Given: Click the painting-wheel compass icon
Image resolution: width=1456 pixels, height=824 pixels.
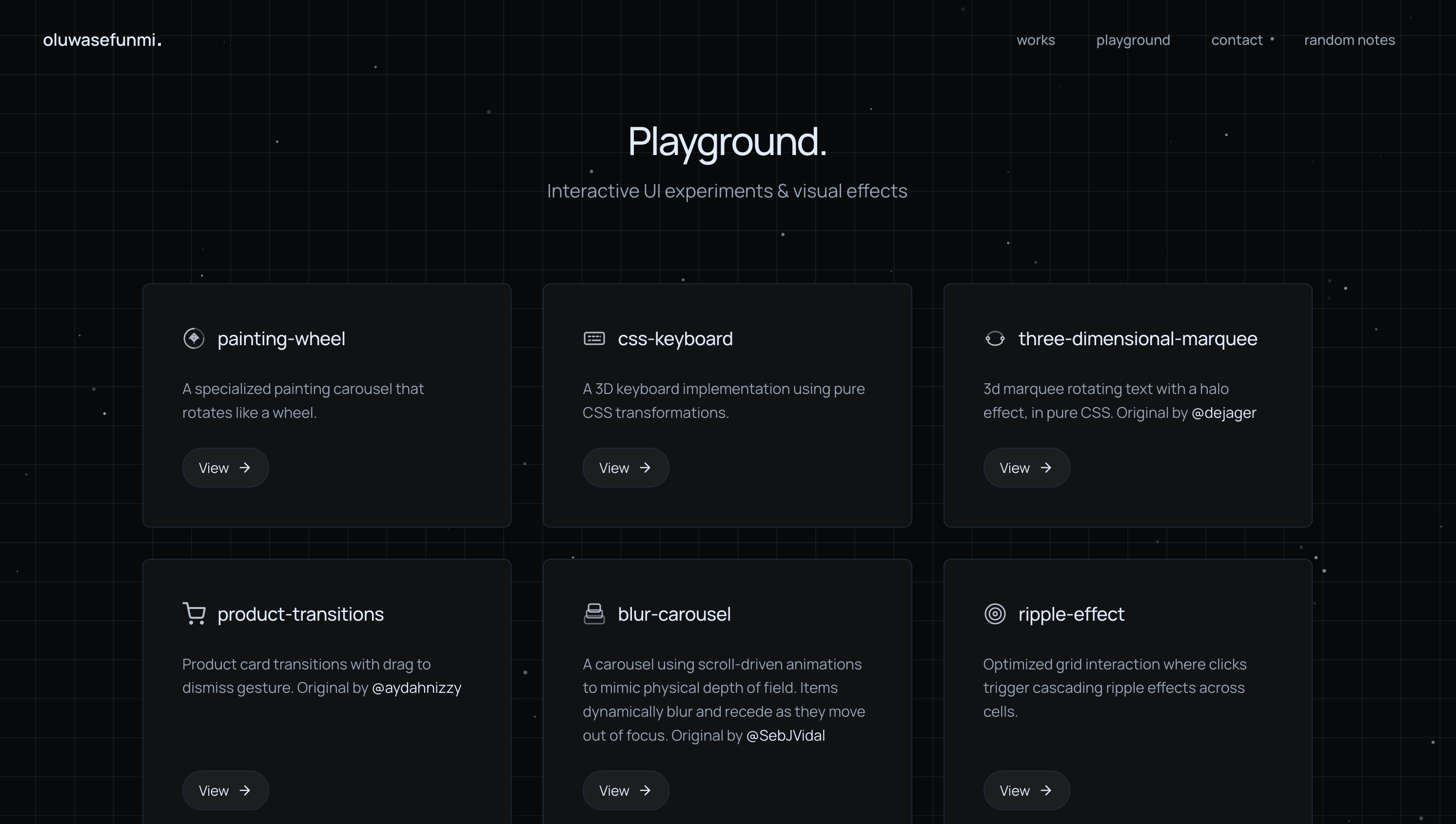Looking at the screenshot, I should point(194,338).
